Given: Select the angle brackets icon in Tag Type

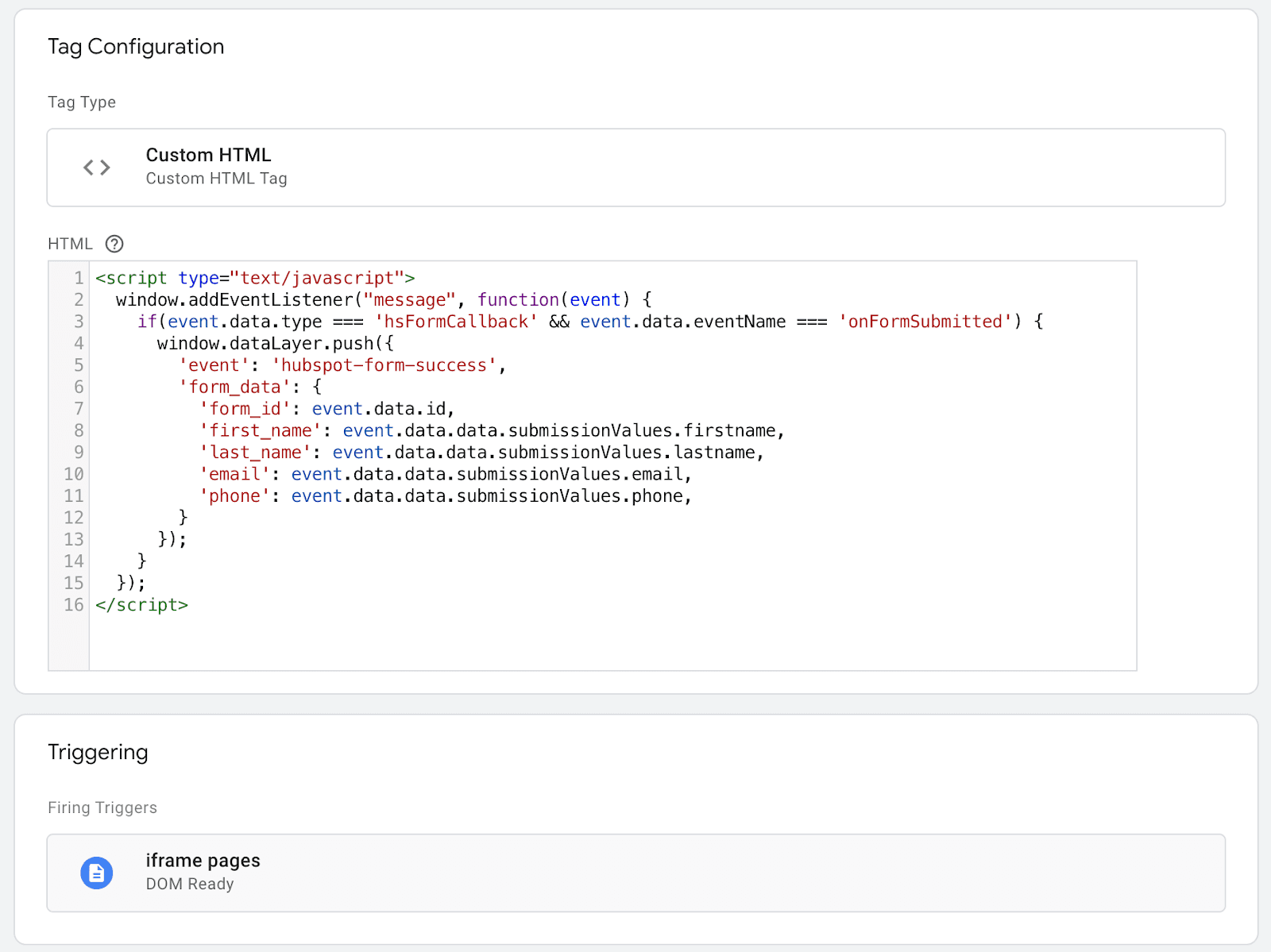Looking at the screenshot, I should coord(96,167).
